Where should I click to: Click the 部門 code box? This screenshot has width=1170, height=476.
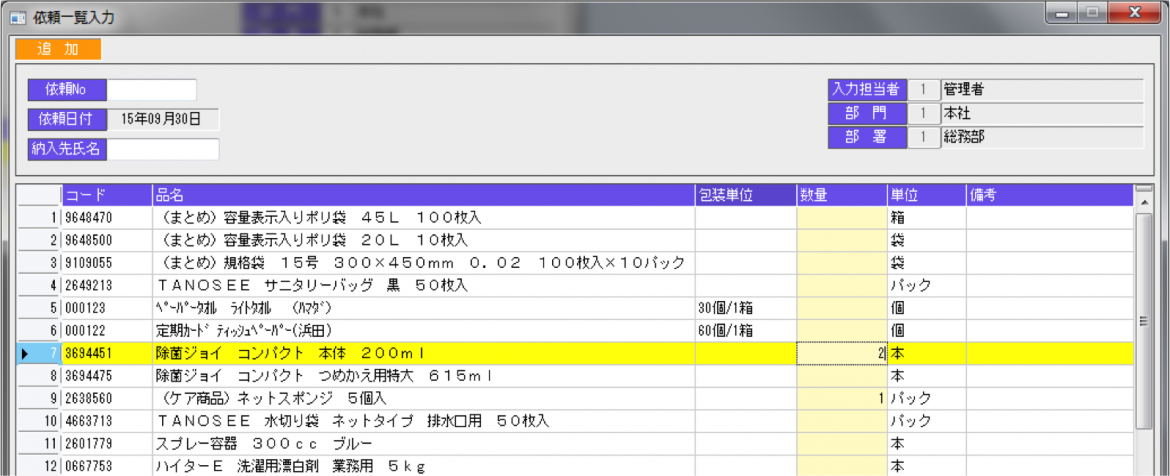tap(923, 113)
